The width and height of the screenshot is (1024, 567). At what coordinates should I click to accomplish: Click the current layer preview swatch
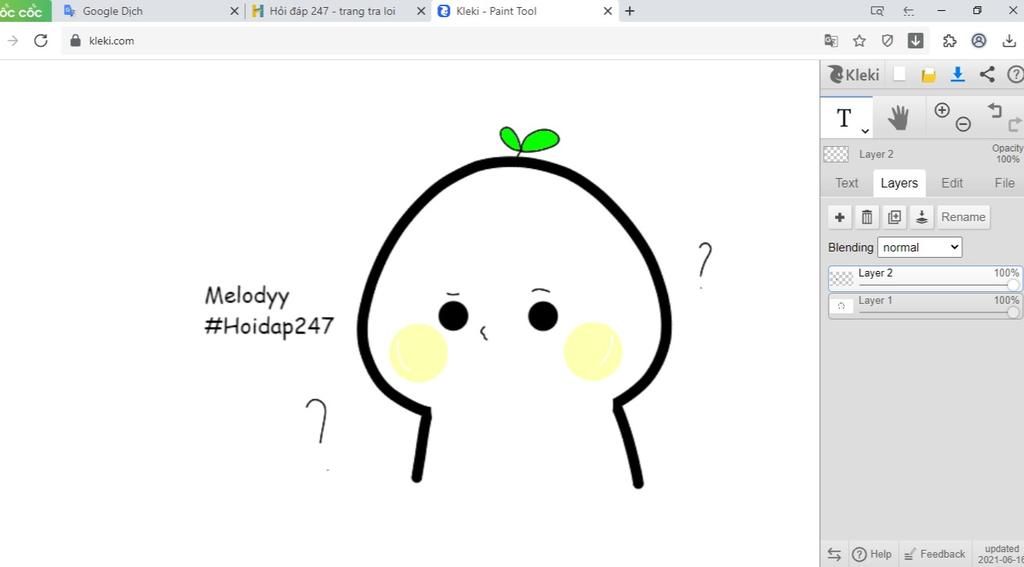[836, 154]
